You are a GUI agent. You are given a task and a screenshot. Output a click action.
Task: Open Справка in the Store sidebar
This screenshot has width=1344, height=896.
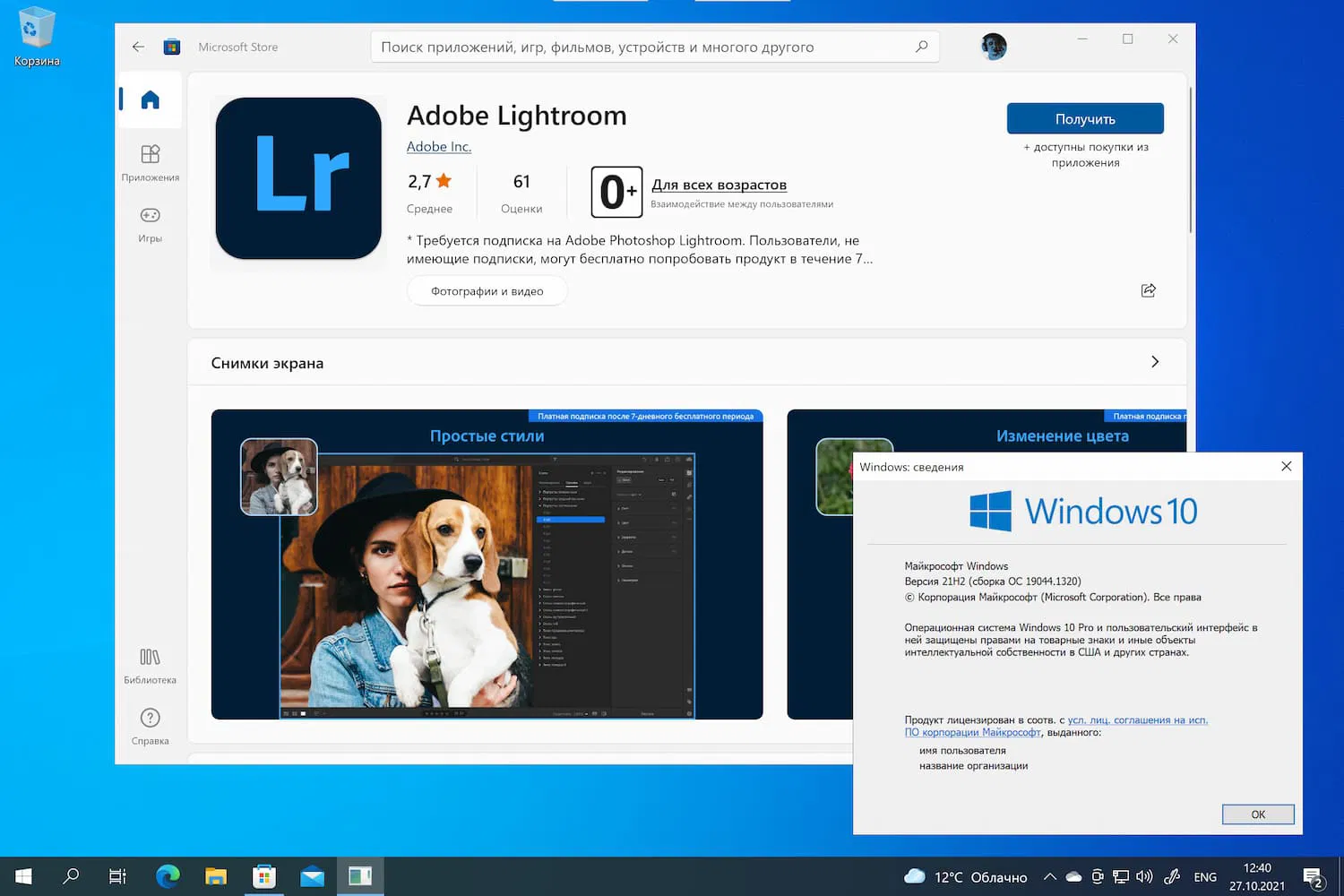(x=151, y=727)
